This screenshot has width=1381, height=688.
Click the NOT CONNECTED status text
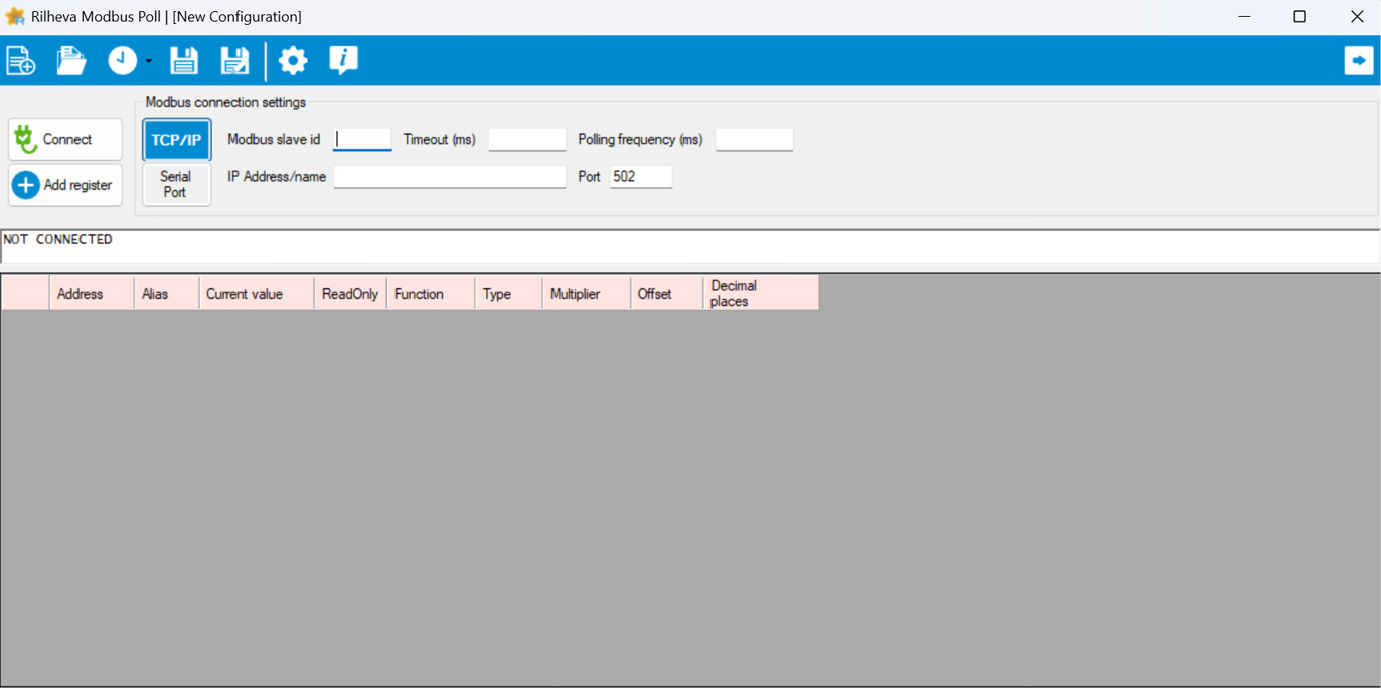[x=58, y=240]
